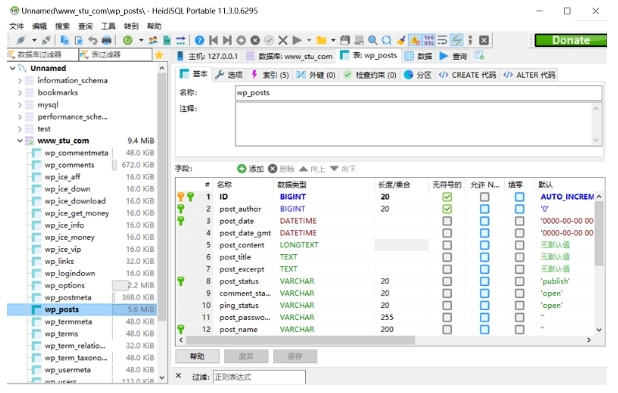The image size is (618, 393).
Task: Toggle allow NULL for post_name column
Action: 484,330
